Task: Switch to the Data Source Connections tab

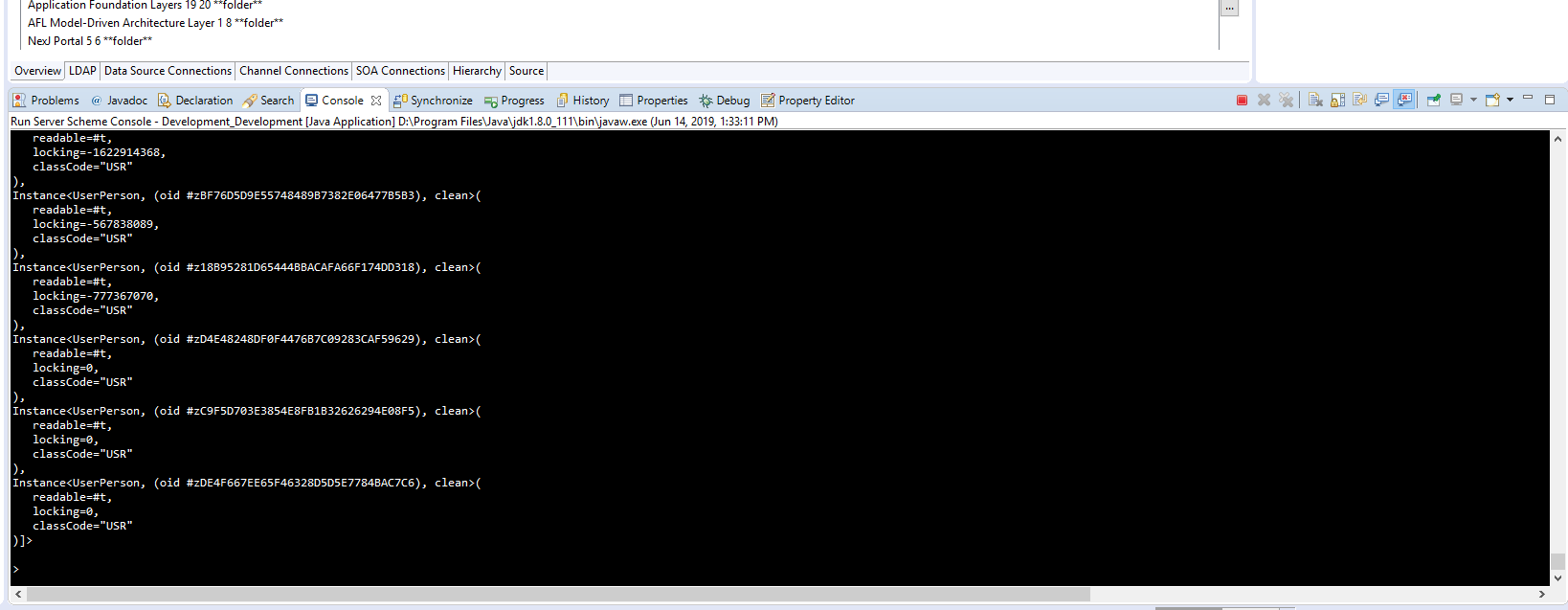Action: click(168, 71)
